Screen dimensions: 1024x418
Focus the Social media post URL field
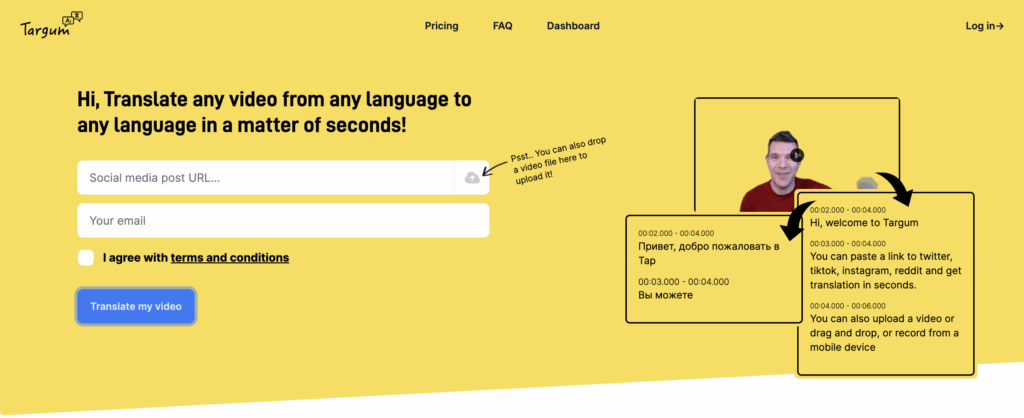[x=266, y=178]
